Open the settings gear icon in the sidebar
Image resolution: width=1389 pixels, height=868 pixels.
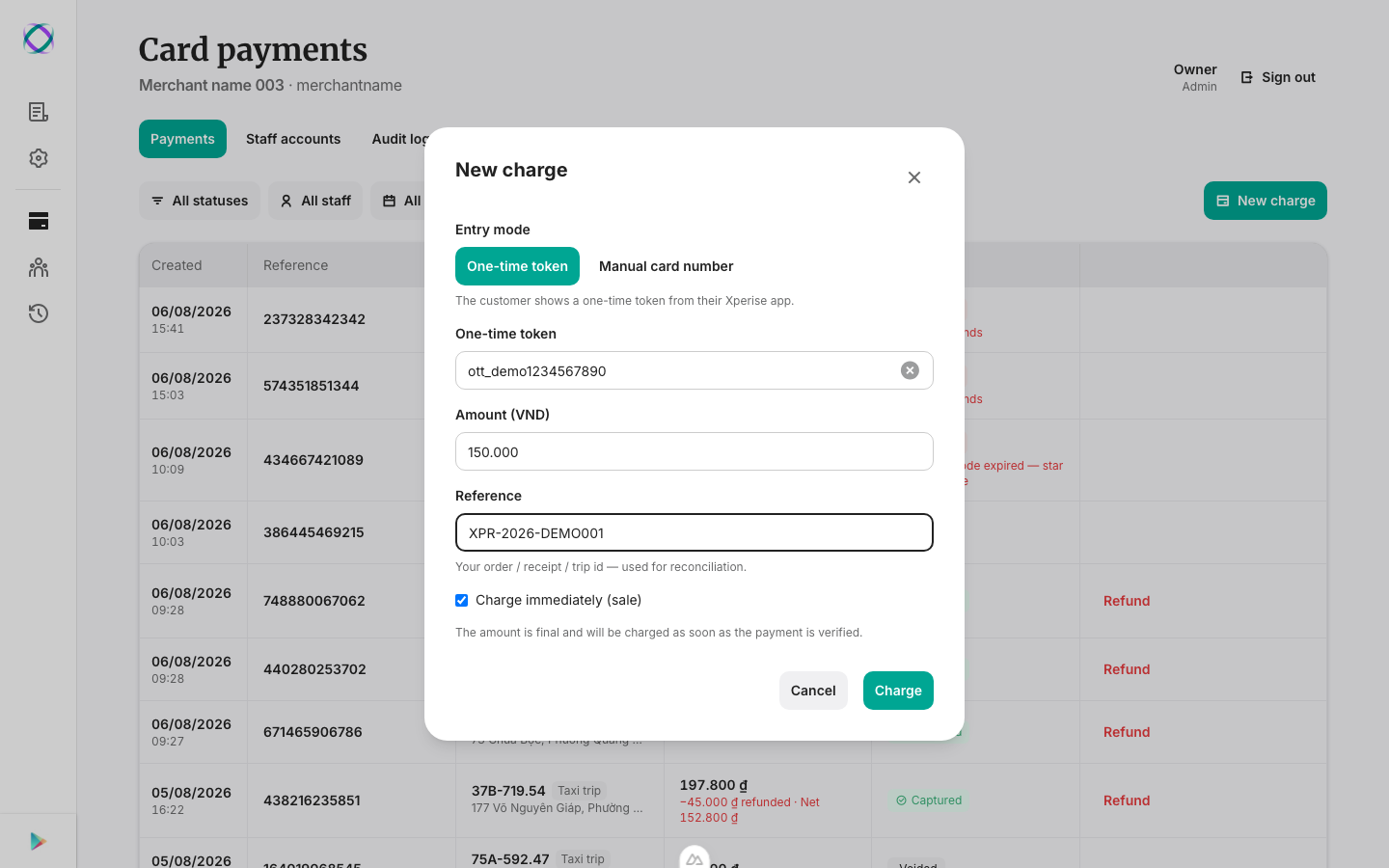[x=39, y=158]
